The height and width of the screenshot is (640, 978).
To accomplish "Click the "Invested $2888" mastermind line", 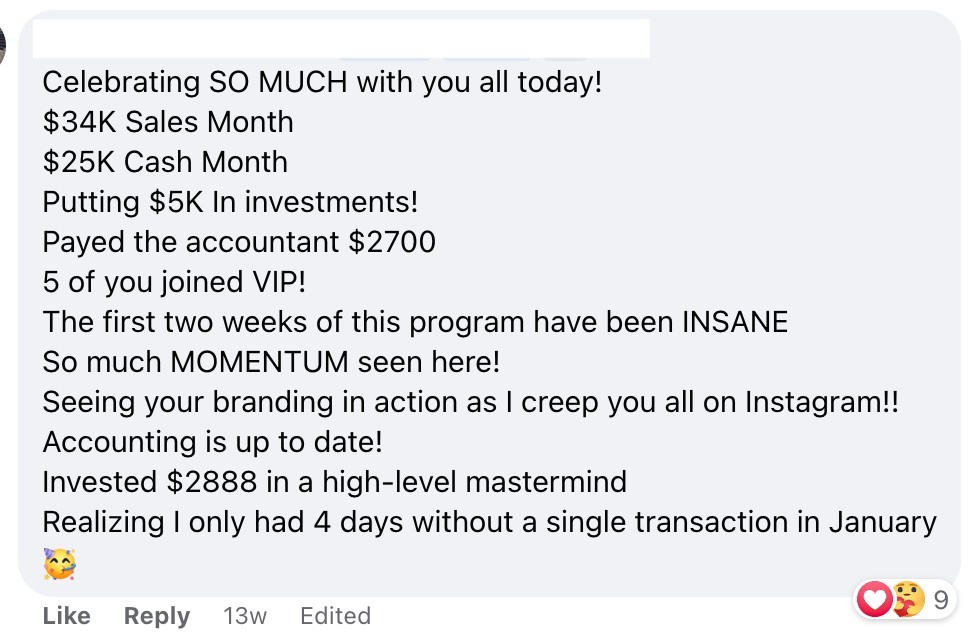I will click(334, 482).
